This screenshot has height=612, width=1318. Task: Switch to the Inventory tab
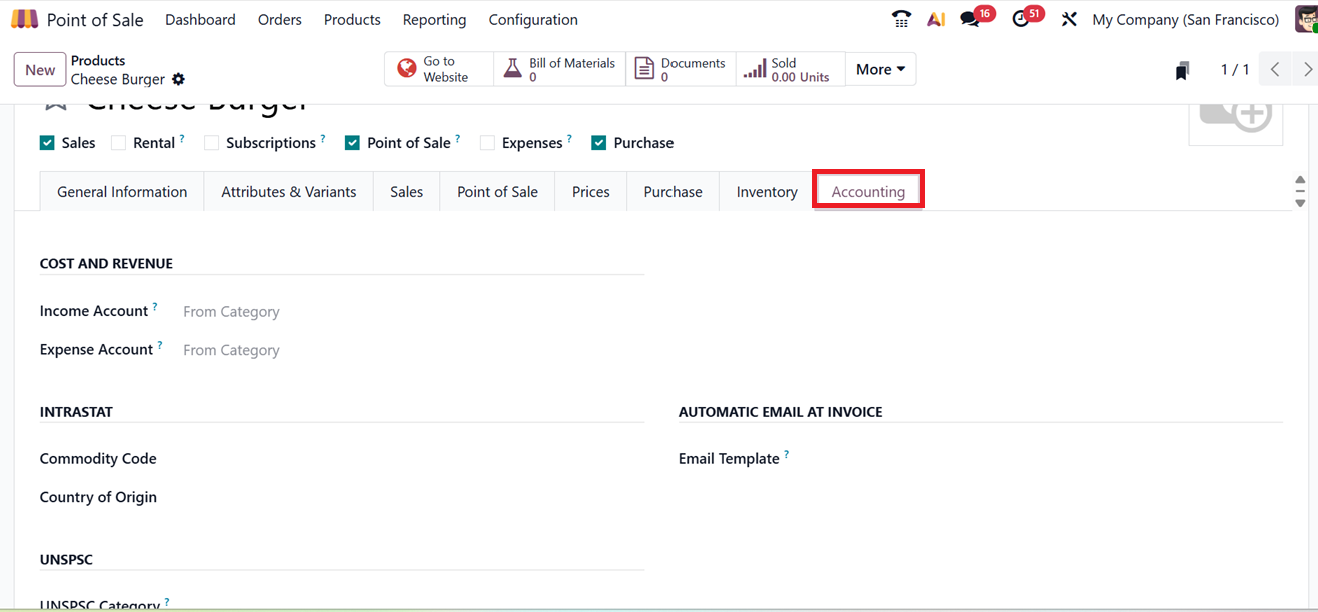[767, 192]
